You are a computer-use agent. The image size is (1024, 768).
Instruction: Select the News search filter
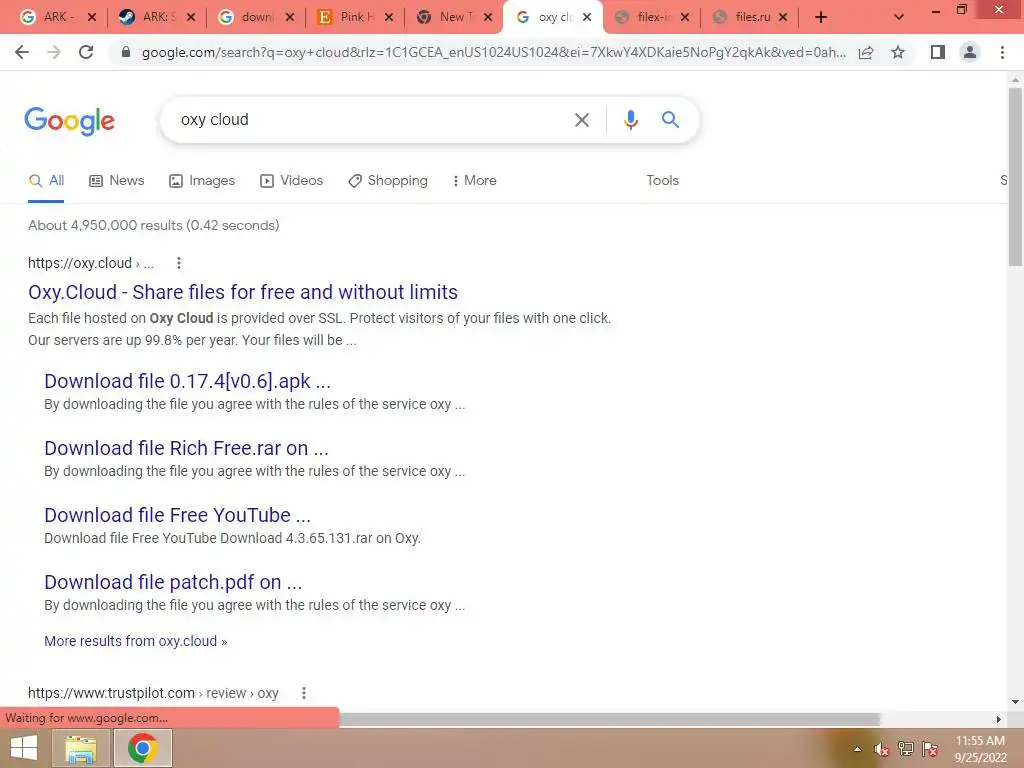[117, 181]
